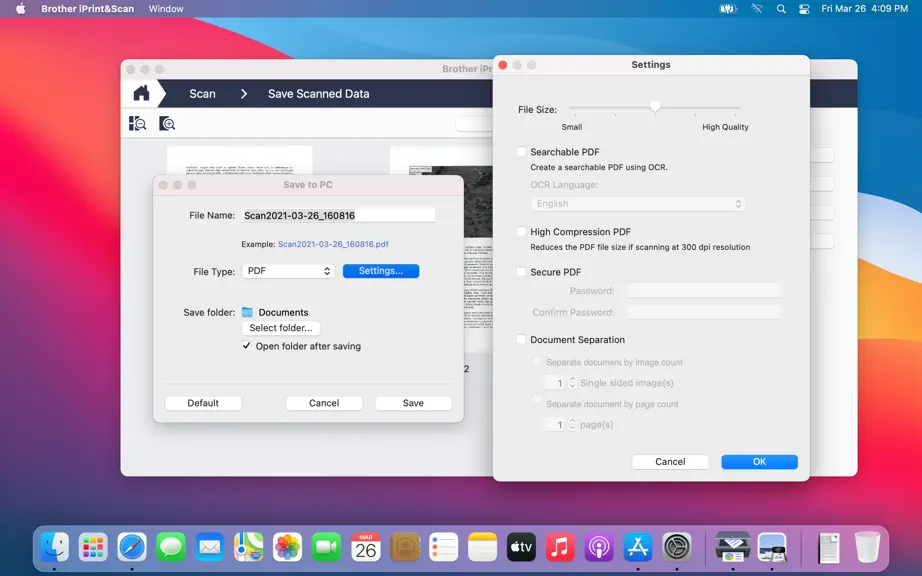Close the Settings window with red button
Image resolution: width=922 pixels, height=576 pixels.
coord(503,65)
